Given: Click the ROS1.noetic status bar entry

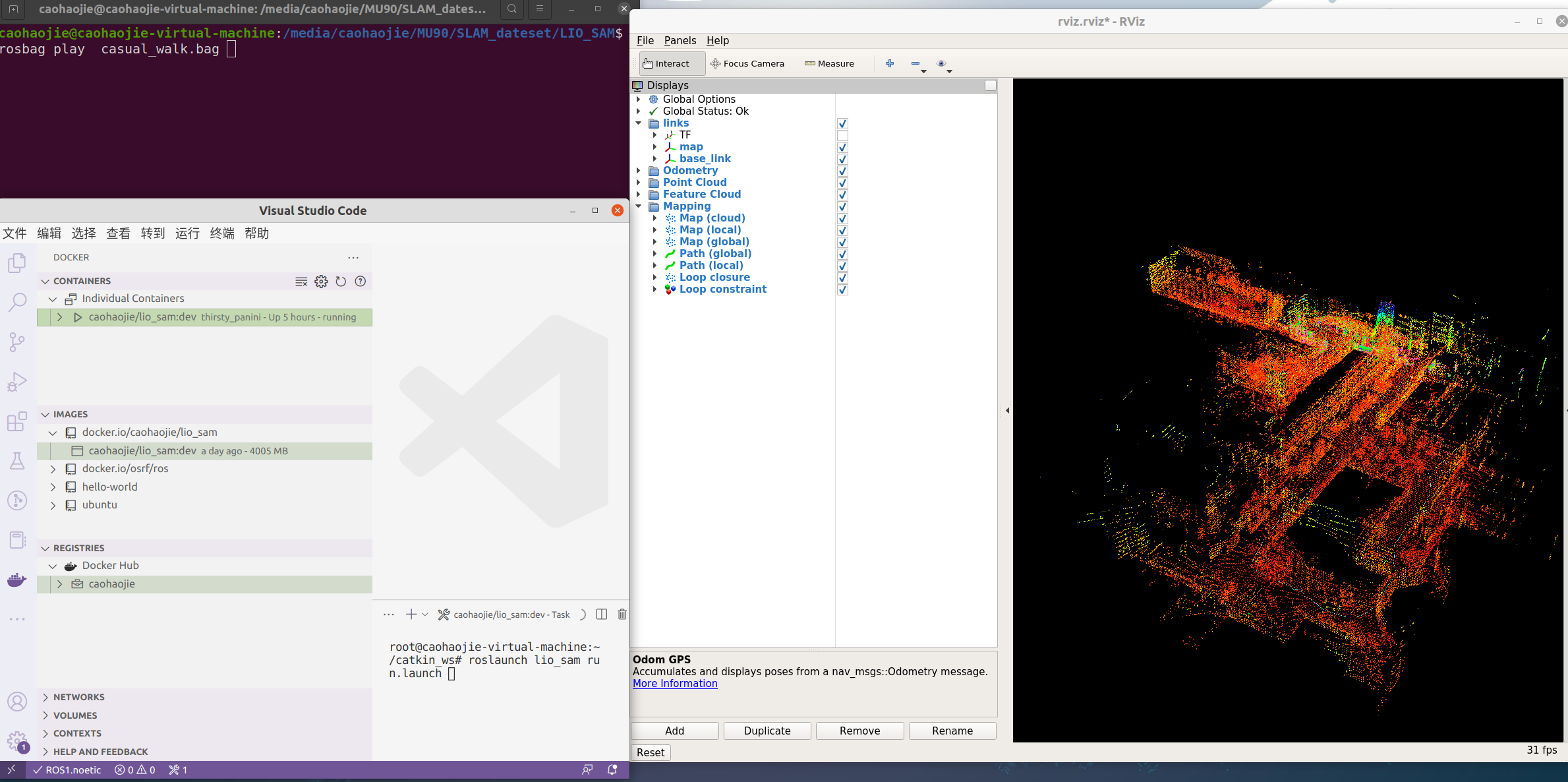Looking at the screenshot, I should 67,769.
